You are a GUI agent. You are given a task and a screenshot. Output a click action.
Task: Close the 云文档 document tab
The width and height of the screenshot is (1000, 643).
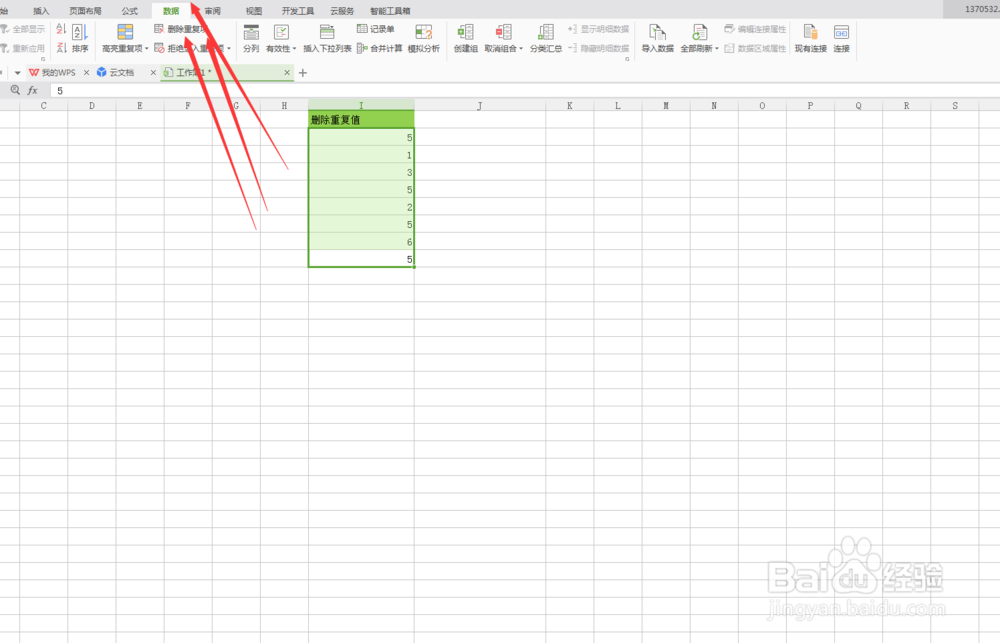153,73
